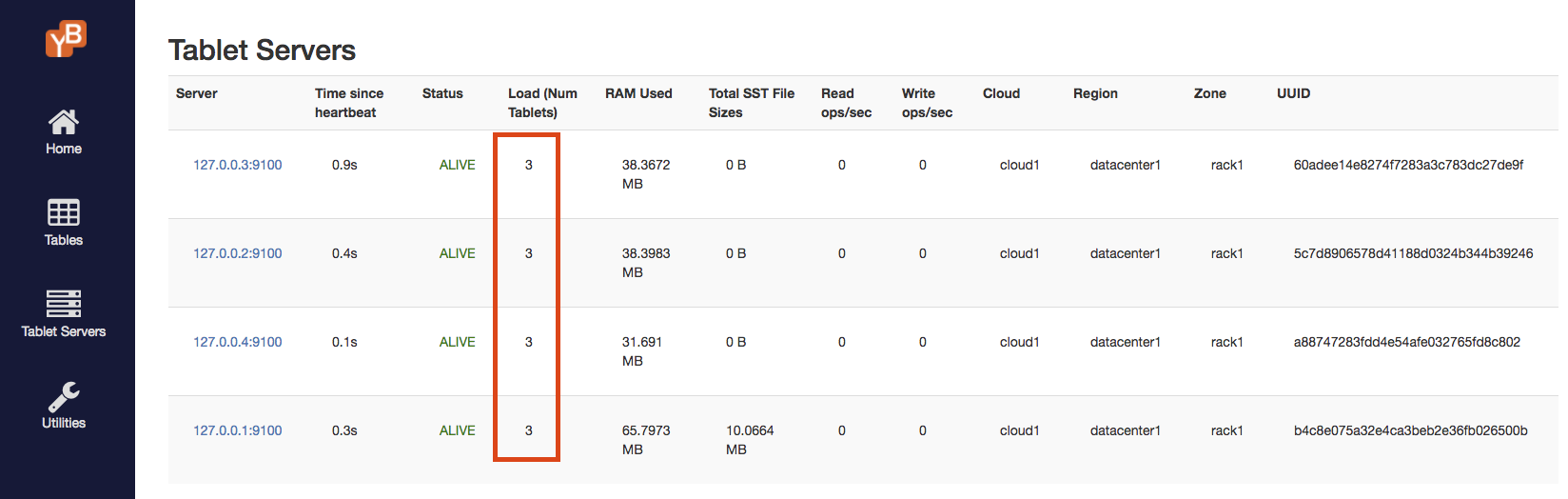The width and height of the screenshot is (1568, 499).
Task: Select RAM used 38.3983 MB
Action: click(x=646, y=263)
